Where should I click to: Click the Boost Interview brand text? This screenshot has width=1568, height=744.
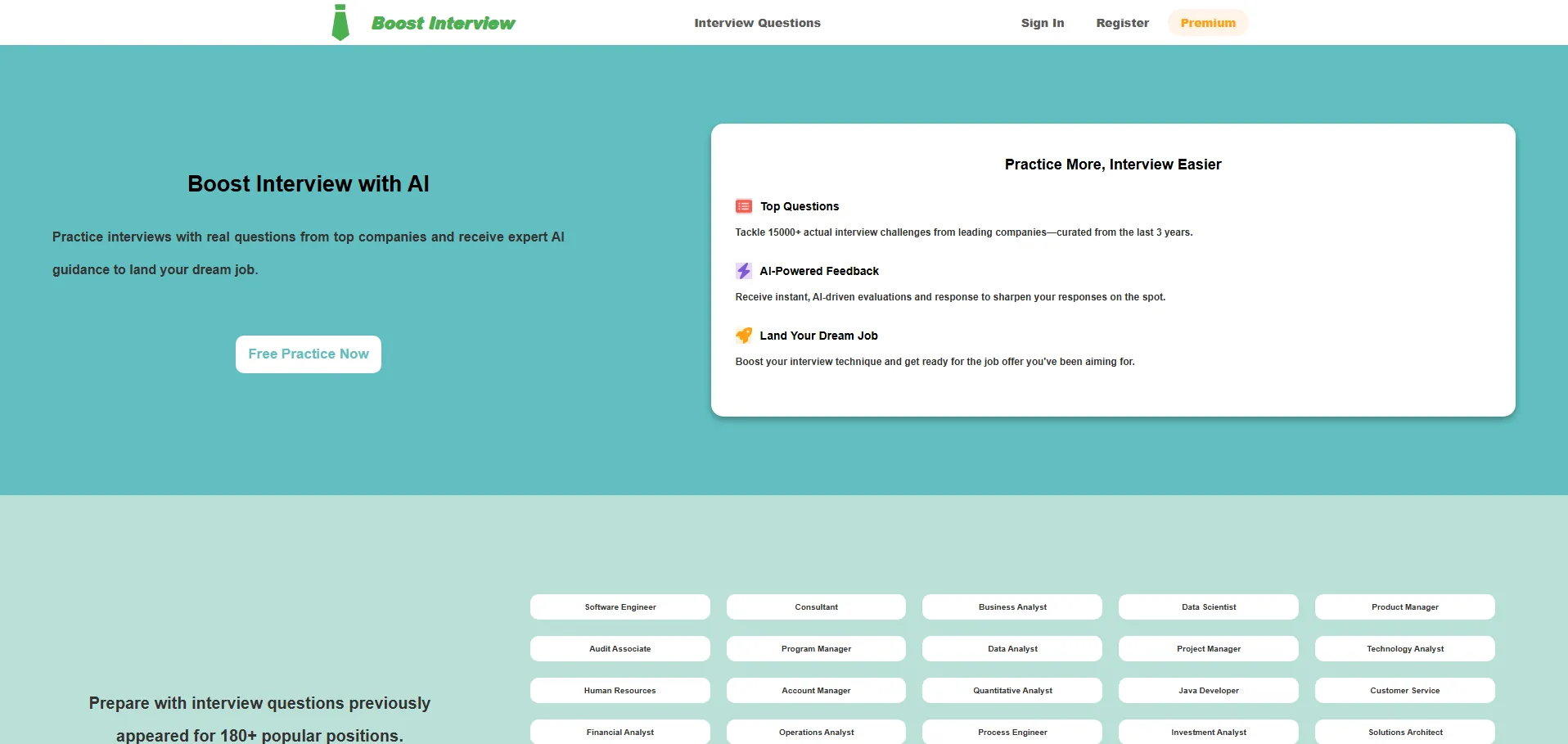pos(443,23)
